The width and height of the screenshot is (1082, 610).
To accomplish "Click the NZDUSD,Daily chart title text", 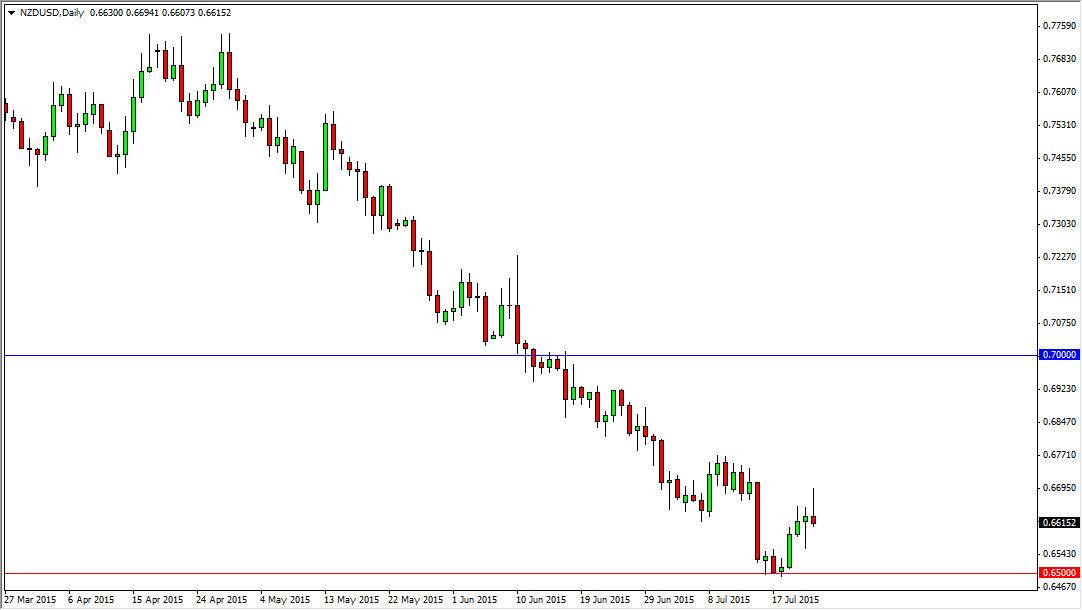I will [x=52, y=13].
